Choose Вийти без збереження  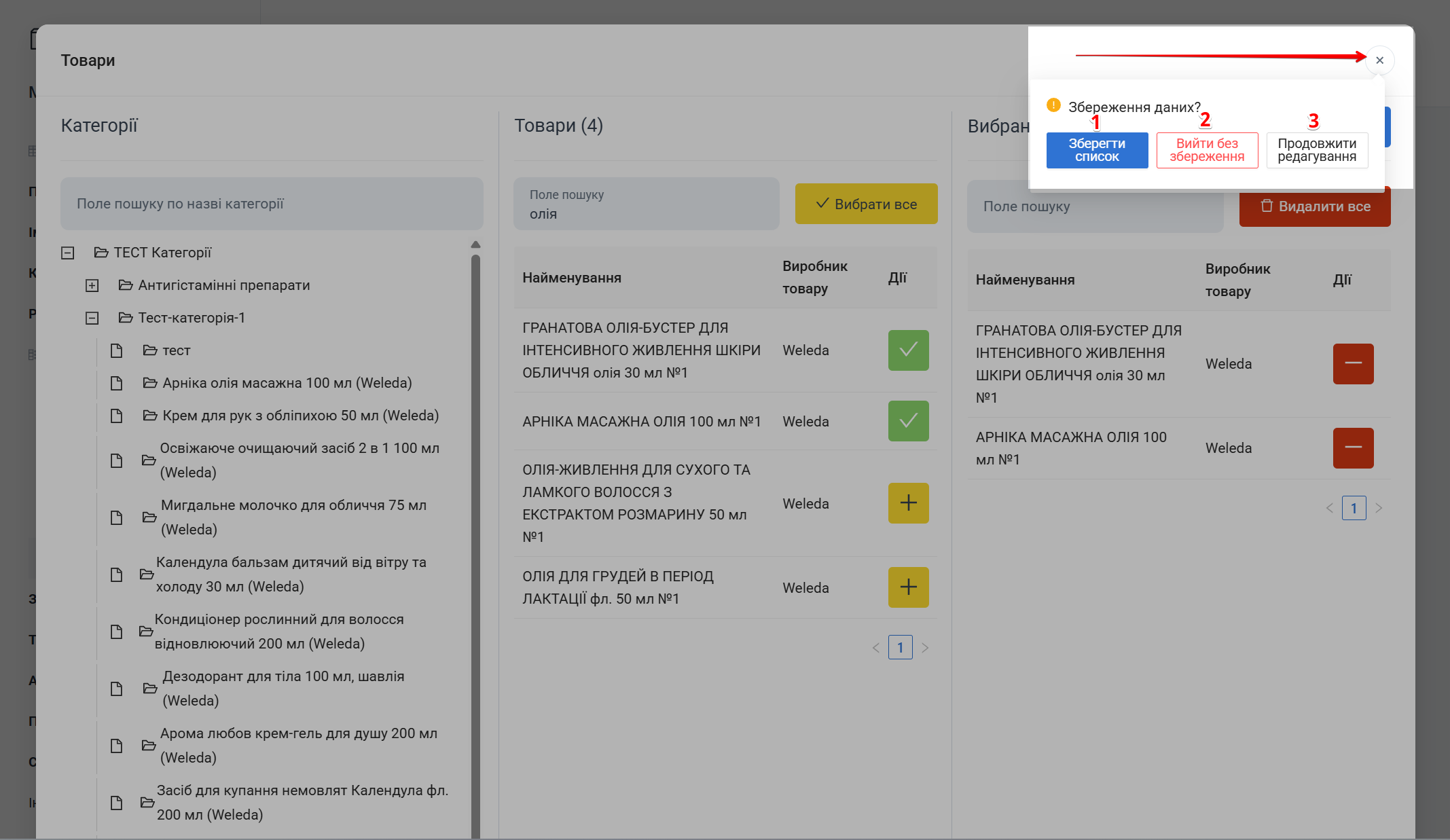pos(1206,150)
